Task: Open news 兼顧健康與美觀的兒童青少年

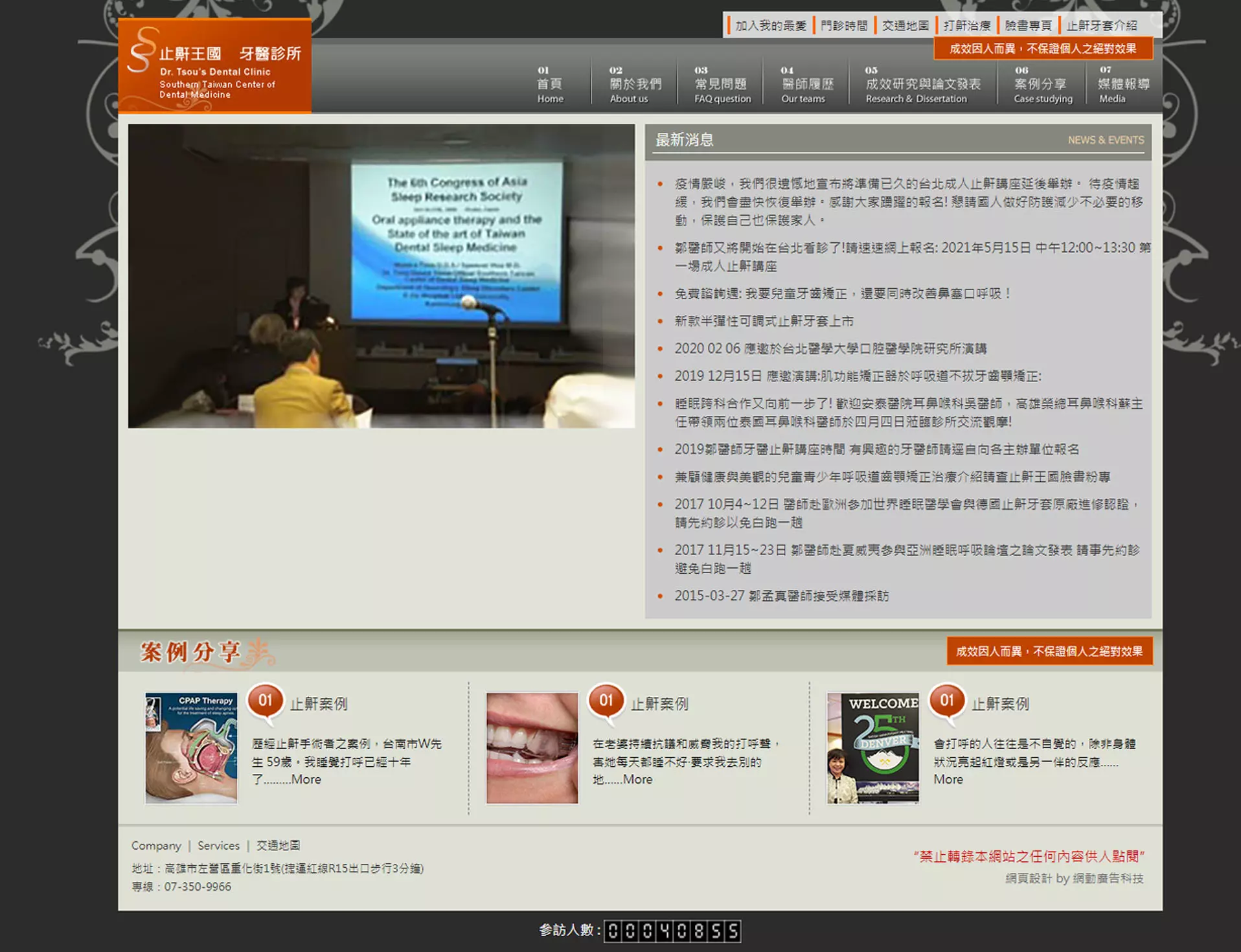Action: tap(893, 477)
